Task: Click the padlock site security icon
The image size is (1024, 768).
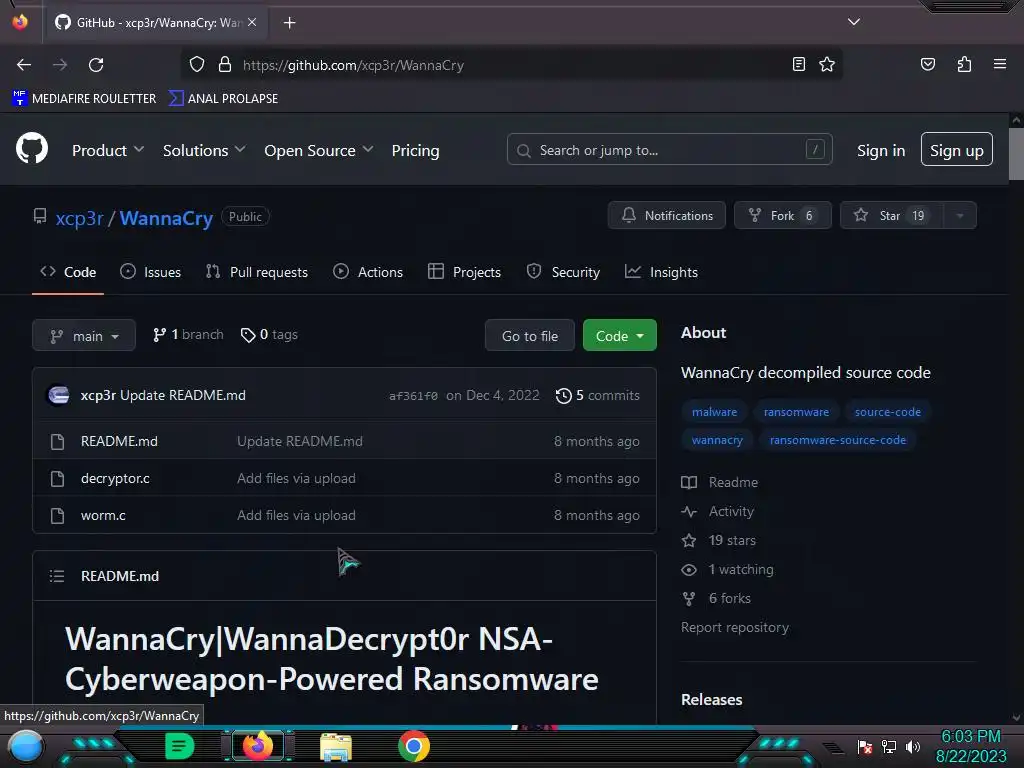Action: [225, 65]
